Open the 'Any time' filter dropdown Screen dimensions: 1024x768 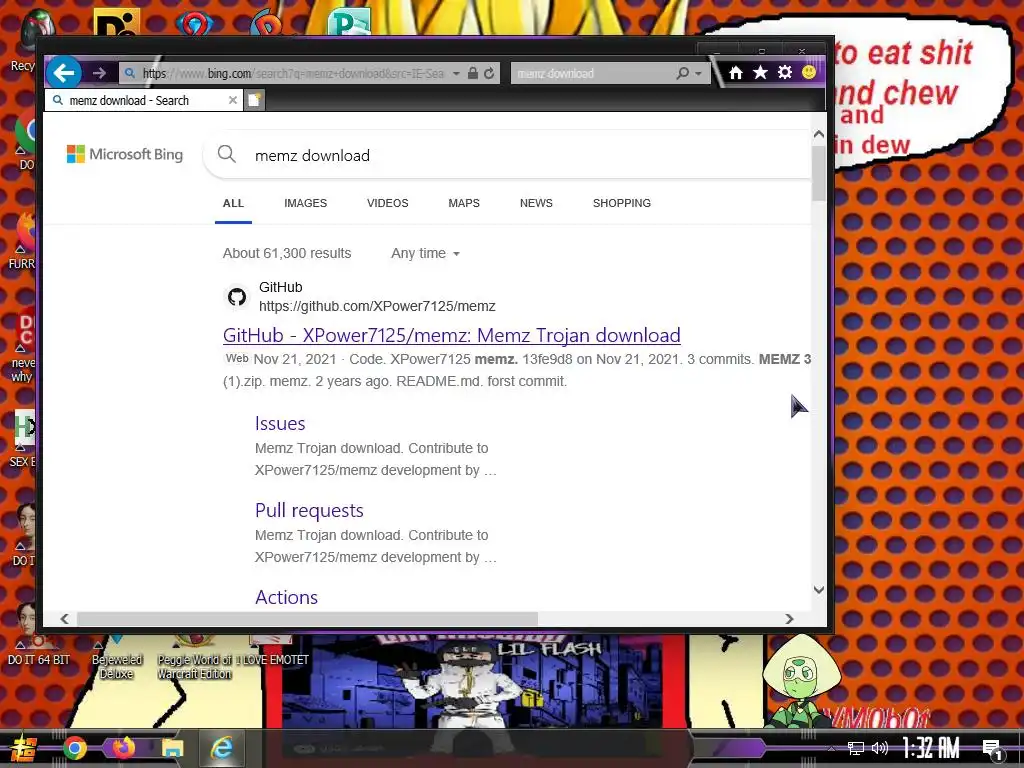[x=425, y=253]
